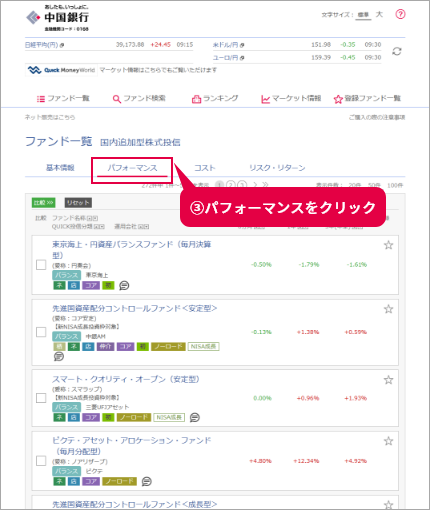
Task: Star the スマート・クオリティ・オープン fund
Action: (388, 380)
